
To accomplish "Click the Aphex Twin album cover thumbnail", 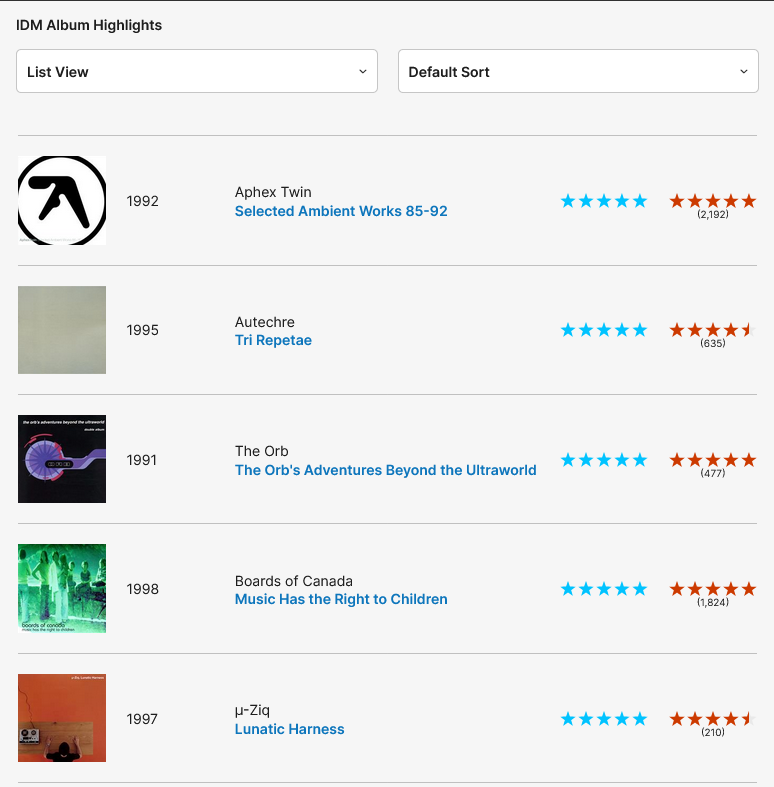I will (62, 200).
